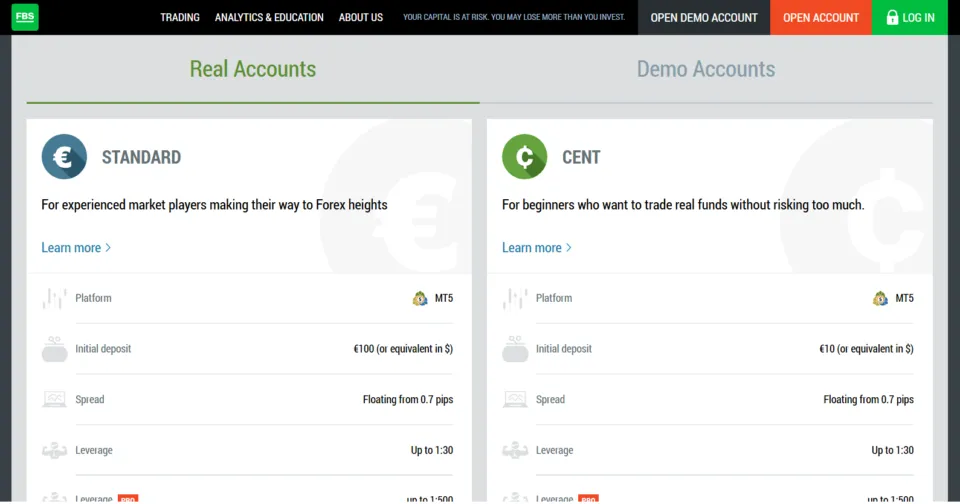Follow Learn more link under Standard
The image size is (960, 504).
point(76,247)
